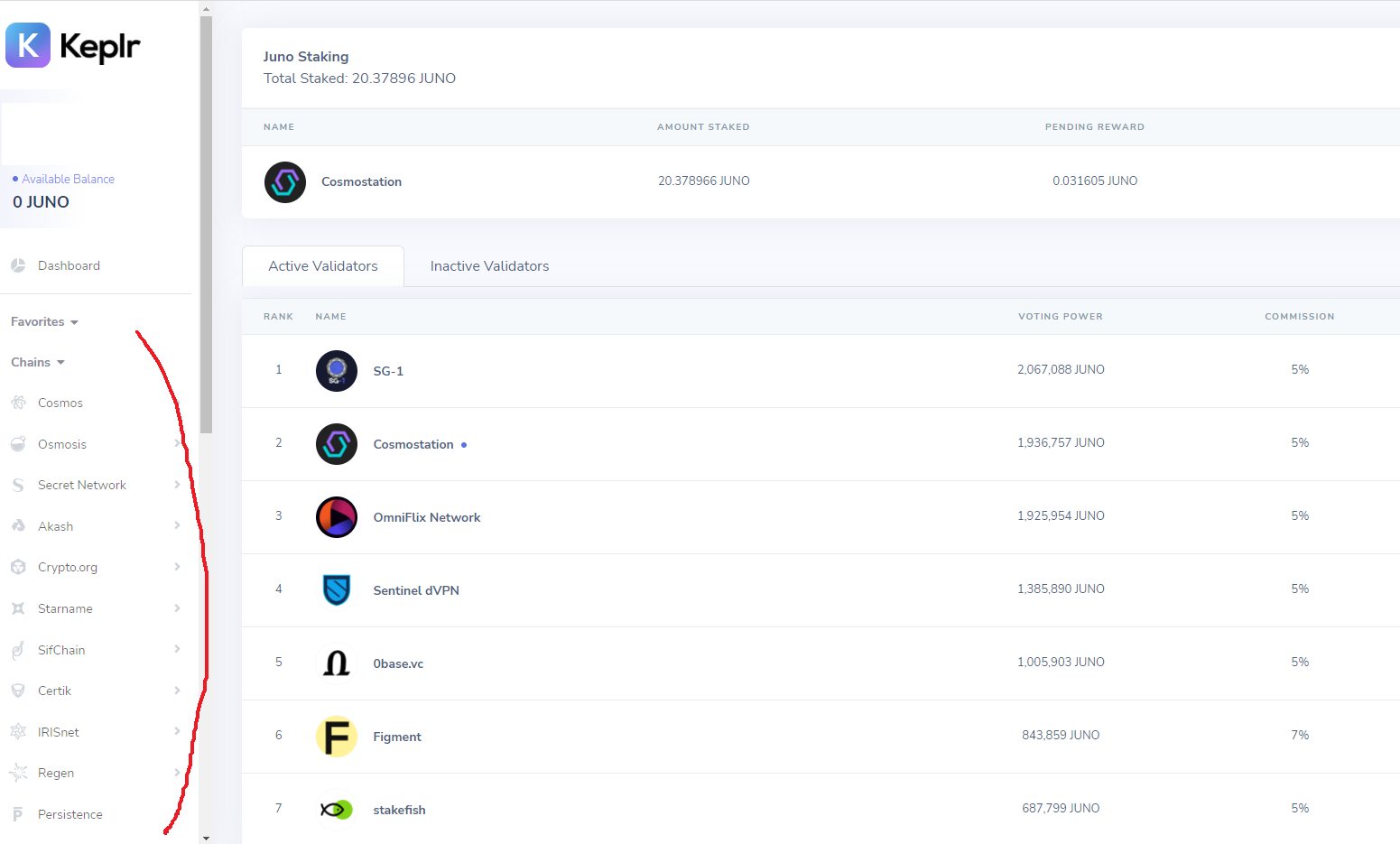Click Cosmostation logo in staked list

pyautogui.click(x=285, y=182)
